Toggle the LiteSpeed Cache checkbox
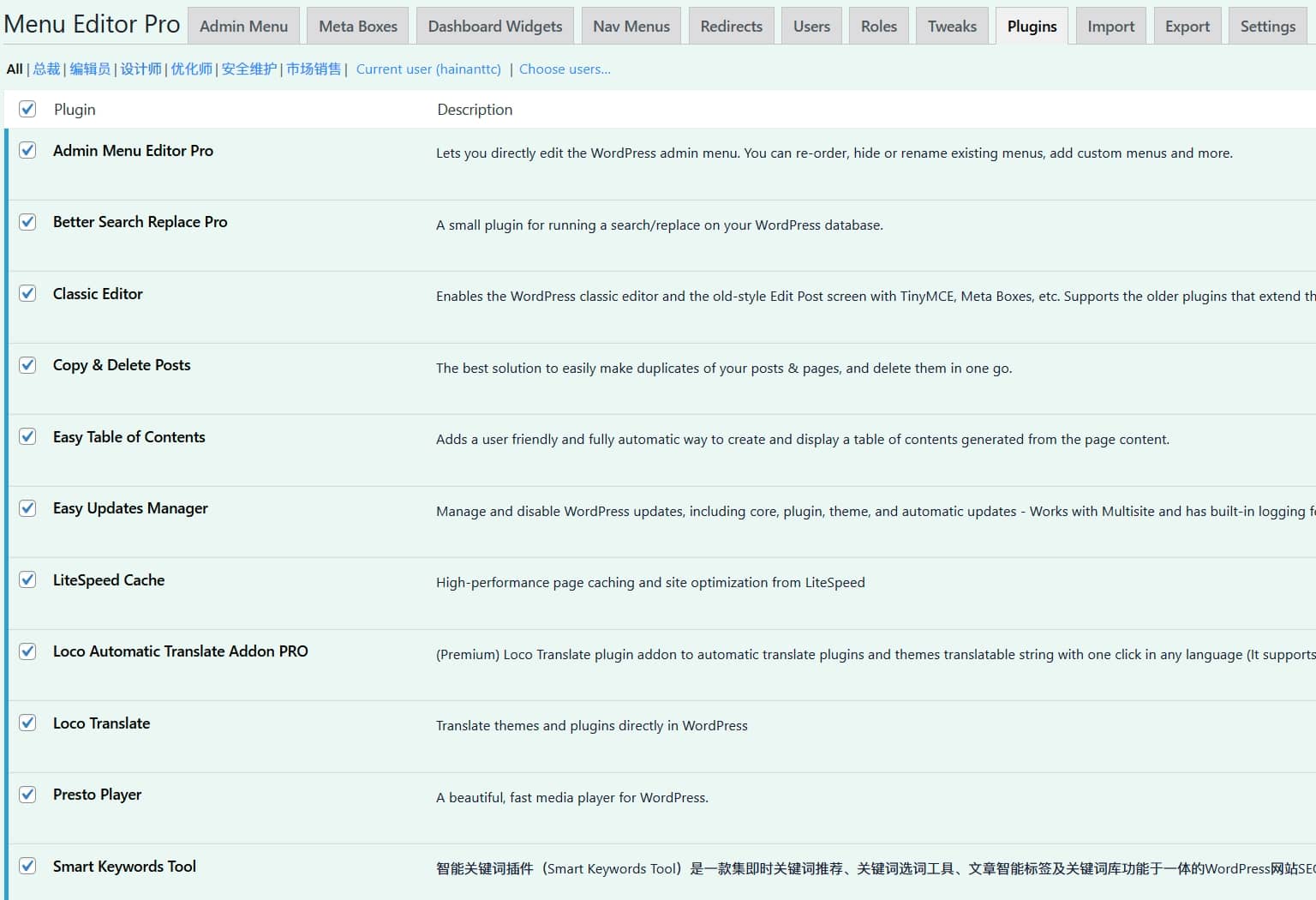The image size is (1316, 900). point(27,580)
